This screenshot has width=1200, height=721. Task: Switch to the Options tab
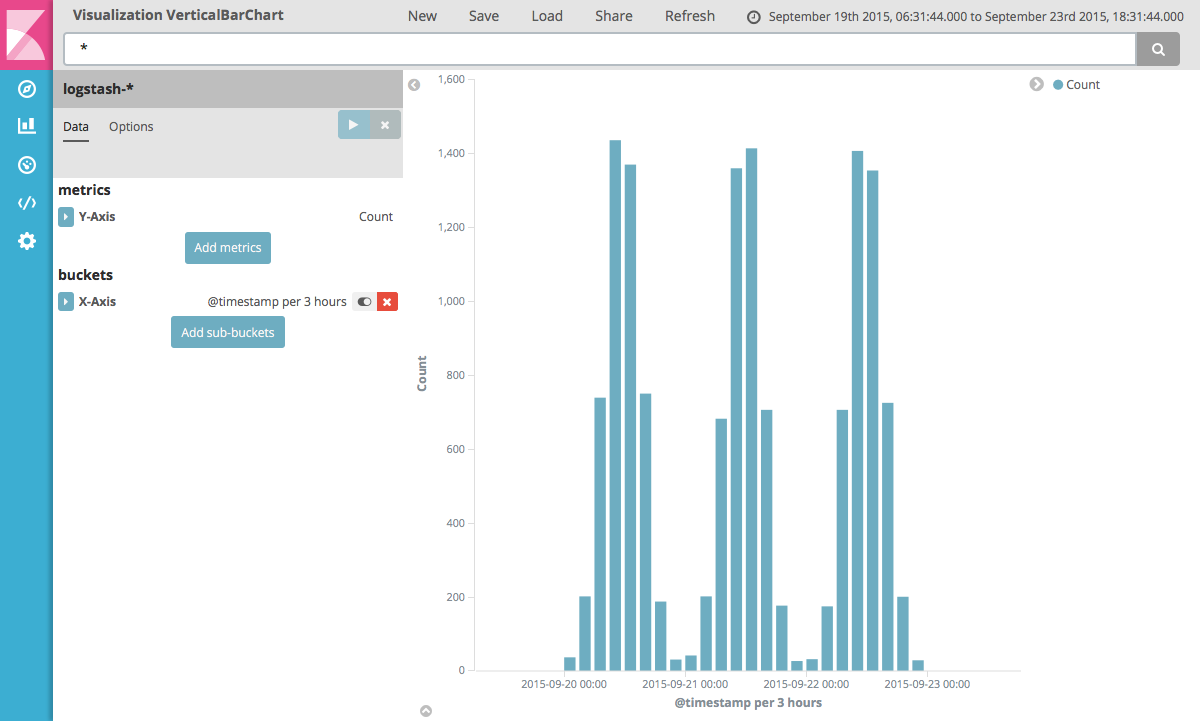(x=131, y=127)
